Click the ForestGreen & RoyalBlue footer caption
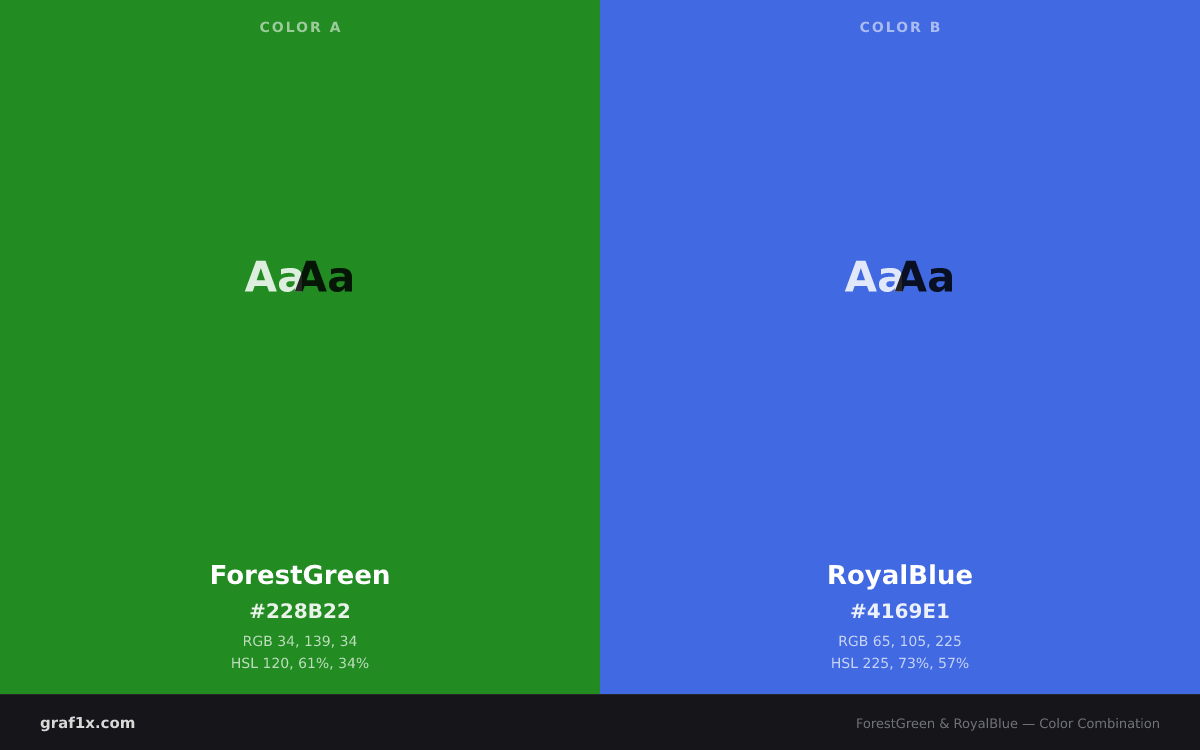 click(x=1008, y=723)
